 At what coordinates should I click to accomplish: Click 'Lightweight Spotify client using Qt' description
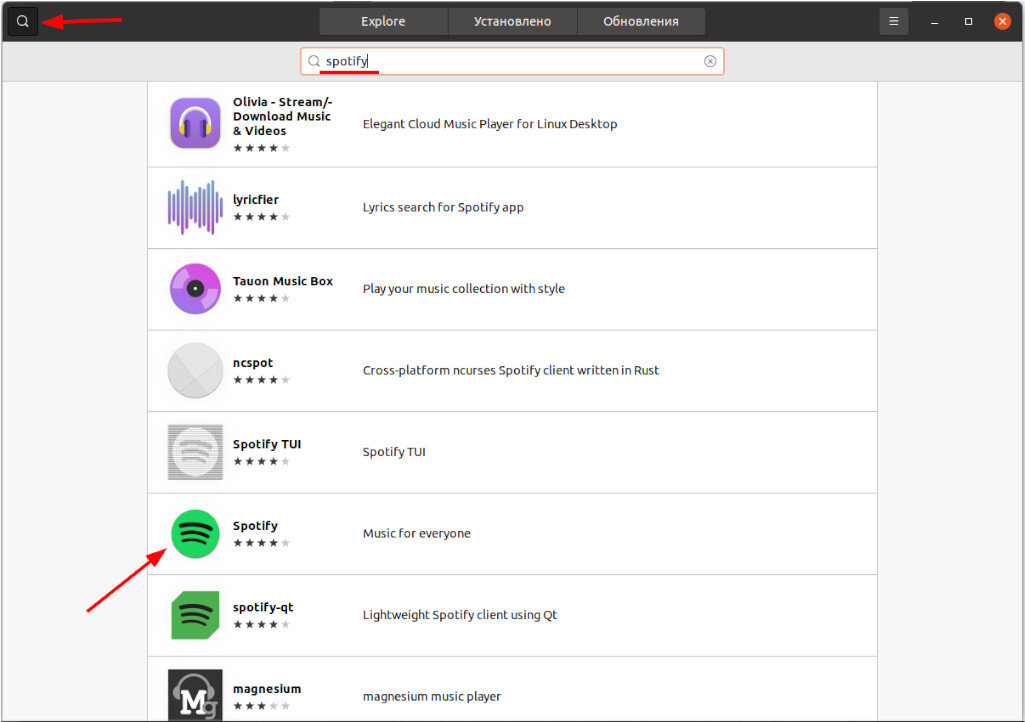(x=460, y=615)
